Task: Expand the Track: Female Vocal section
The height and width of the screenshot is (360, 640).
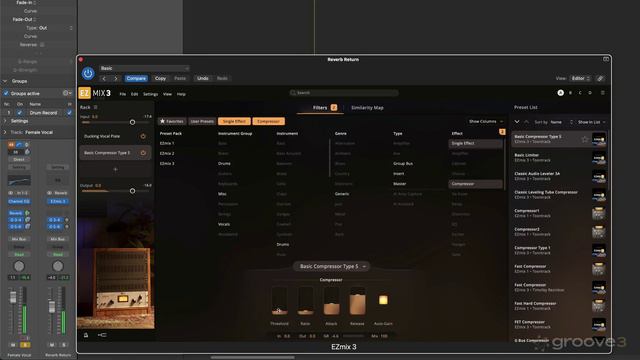Action: pyautogui.click(x=5, y=132)
